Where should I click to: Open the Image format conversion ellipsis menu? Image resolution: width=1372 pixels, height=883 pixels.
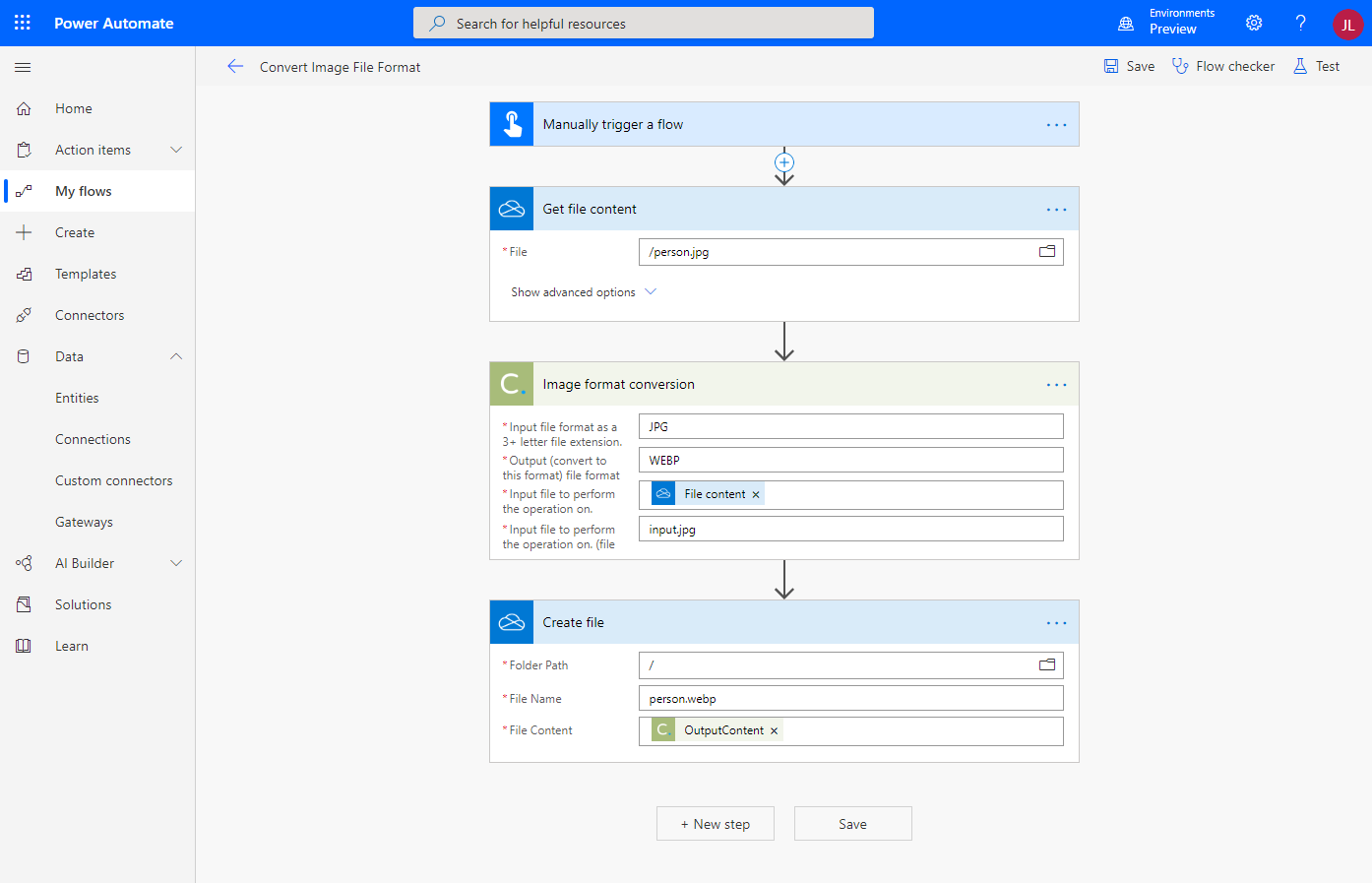1056,384
